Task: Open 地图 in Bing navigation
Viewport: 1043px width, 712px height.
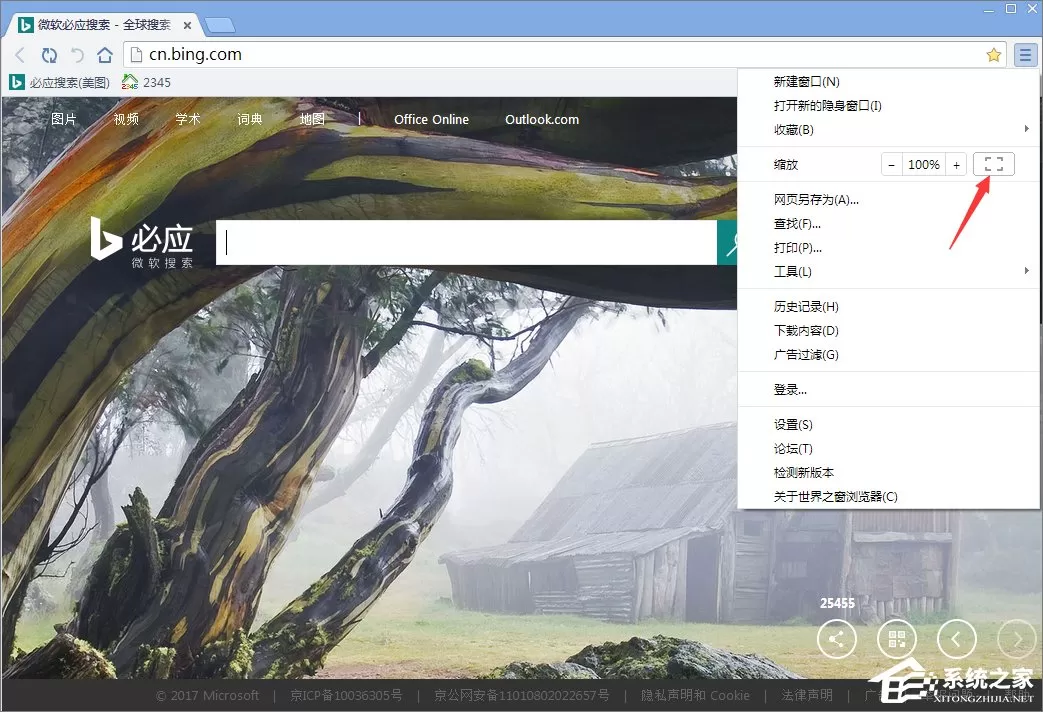Action: tap(312, 119)
